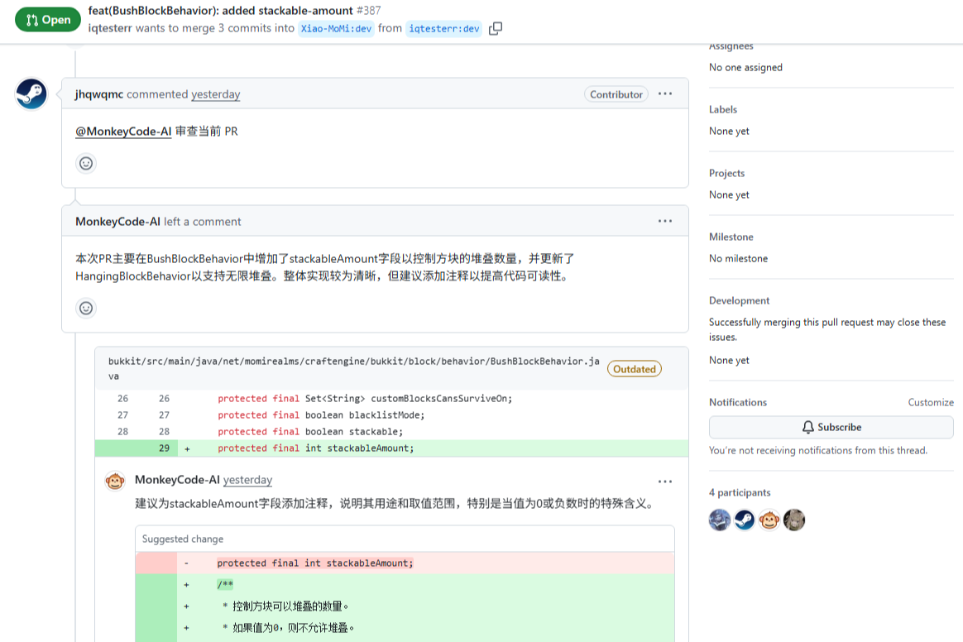
Task: Click line number 29 in diff
Action: (164, 448)
